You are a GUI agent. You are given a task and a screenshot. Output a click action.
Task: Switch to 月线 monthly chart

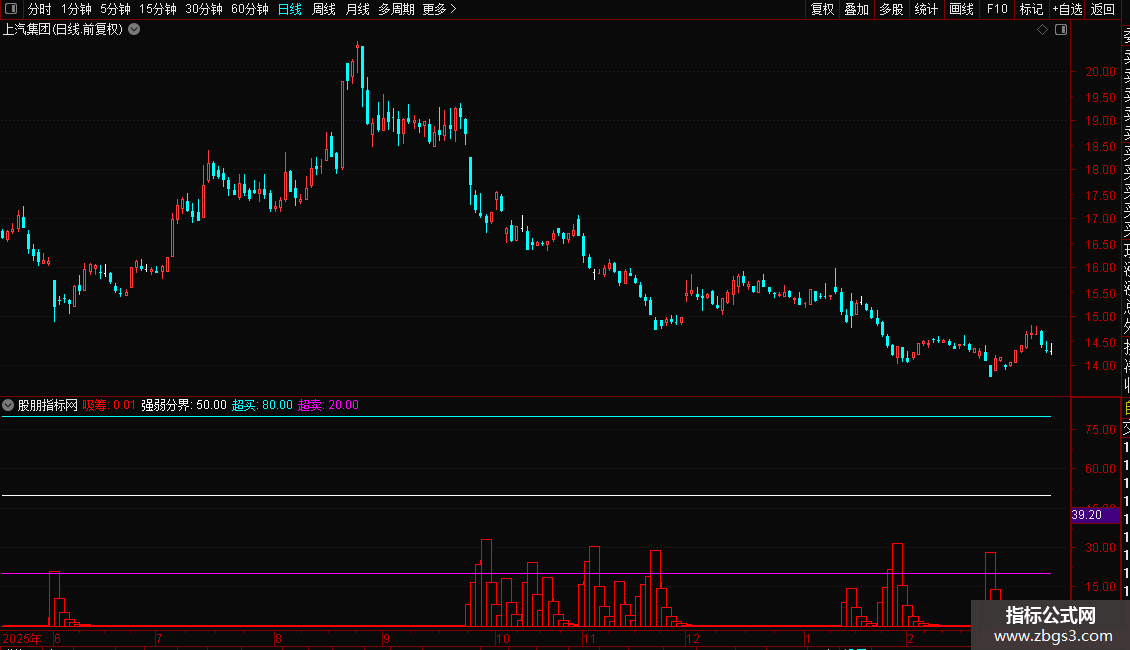[357, 9]
